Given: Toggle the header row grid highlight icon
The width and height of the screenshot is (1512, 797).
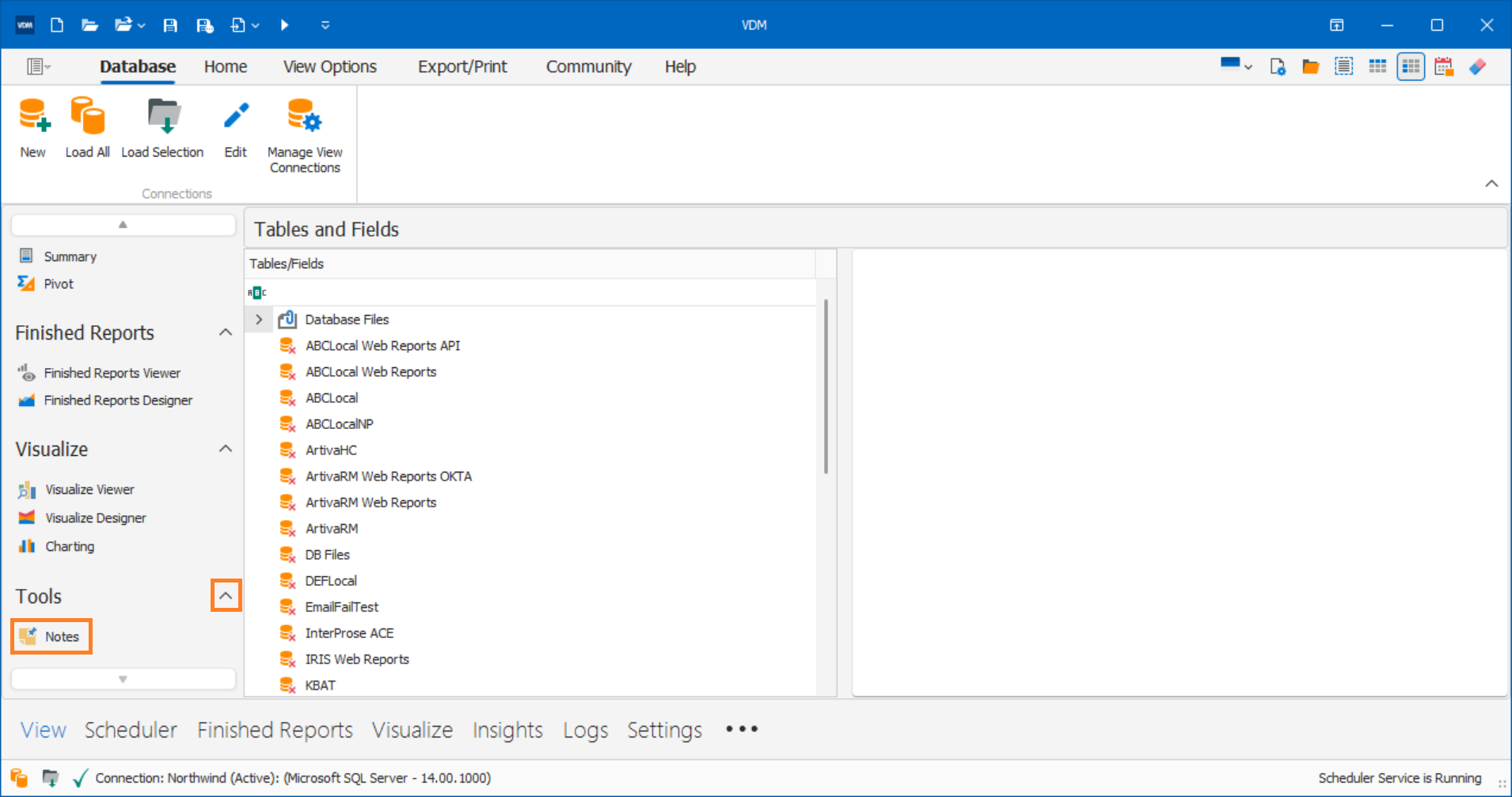Looking at the screenshot, I should (x=1377, y=66).
